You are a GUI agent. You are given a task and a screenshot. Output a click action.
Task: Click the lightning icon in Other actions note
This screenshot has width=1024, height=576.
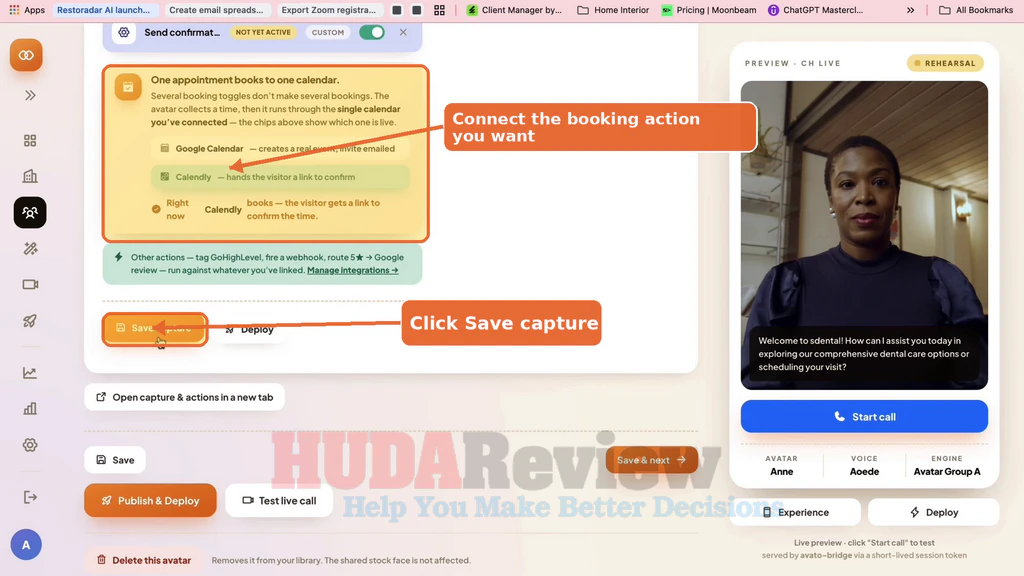coord(118,257)
